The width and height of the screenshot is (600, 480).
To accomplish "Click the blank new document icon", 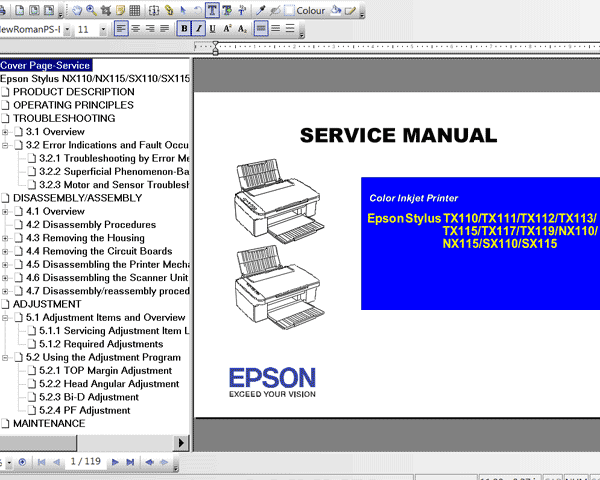I will coord(20,10).
